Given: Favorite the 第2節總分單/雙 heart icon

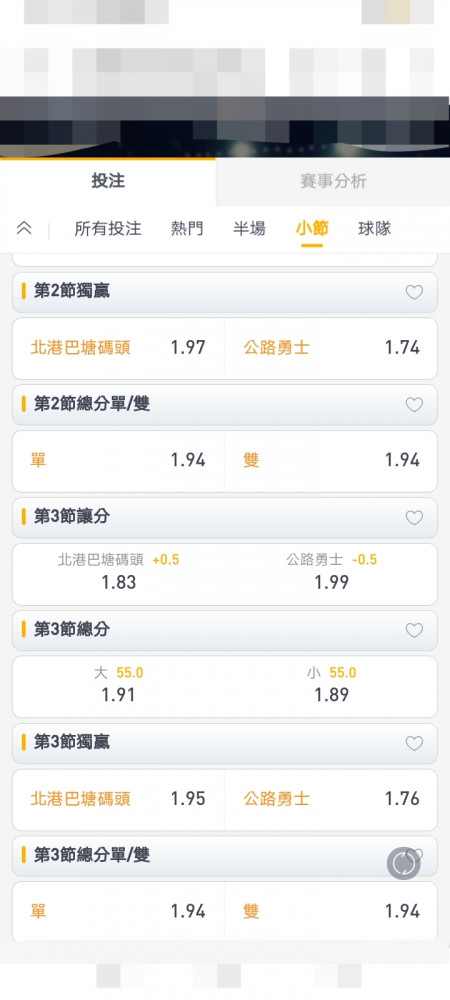Looking at the screenshot, I should click(x=414, y=404).
